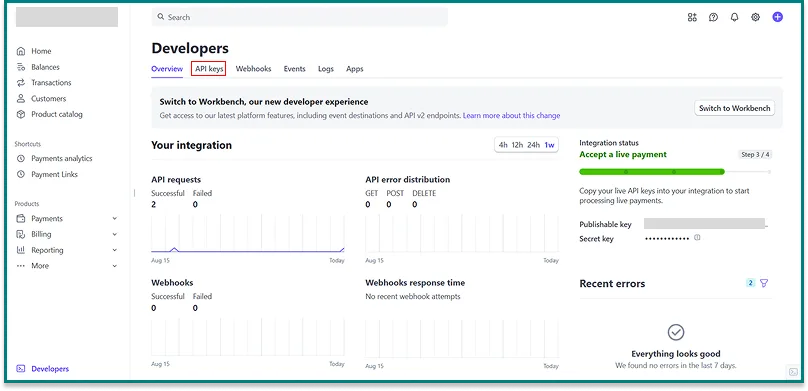Screen dimensions: 808x391
Task: Click the purple plus create button
Action: 777,17
